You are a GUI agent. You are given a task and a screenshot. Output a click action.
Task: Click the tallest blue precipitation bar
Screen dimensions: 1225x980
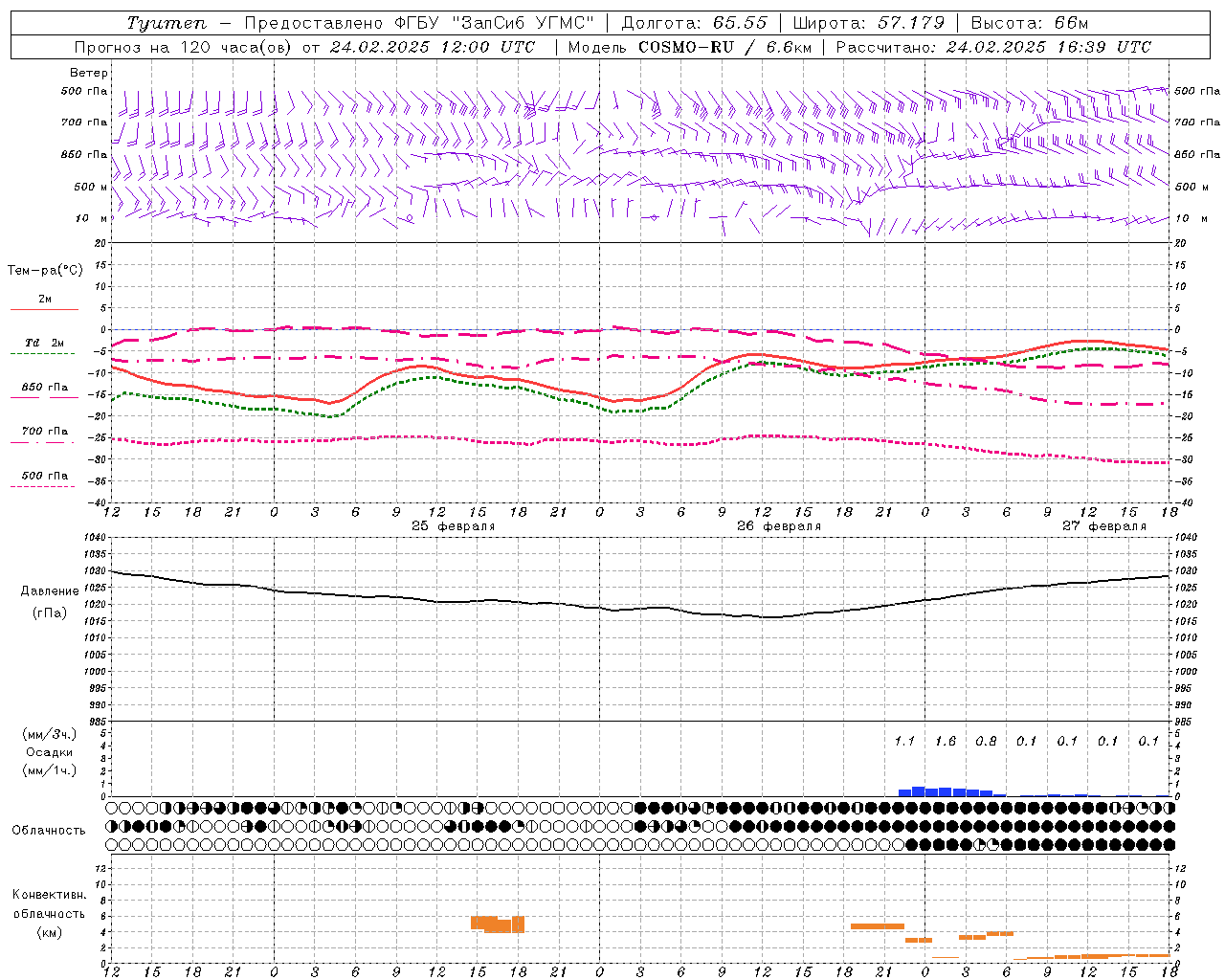pyautogui.click(x=919, y=791)
